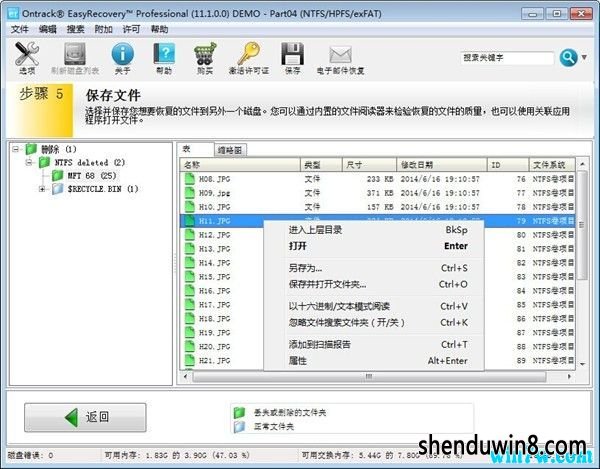This screenshot has height=469, width=600.
Task: Sort by the 名称 (Name) column header
Action: pyautogui.click(x=240, y=165)
